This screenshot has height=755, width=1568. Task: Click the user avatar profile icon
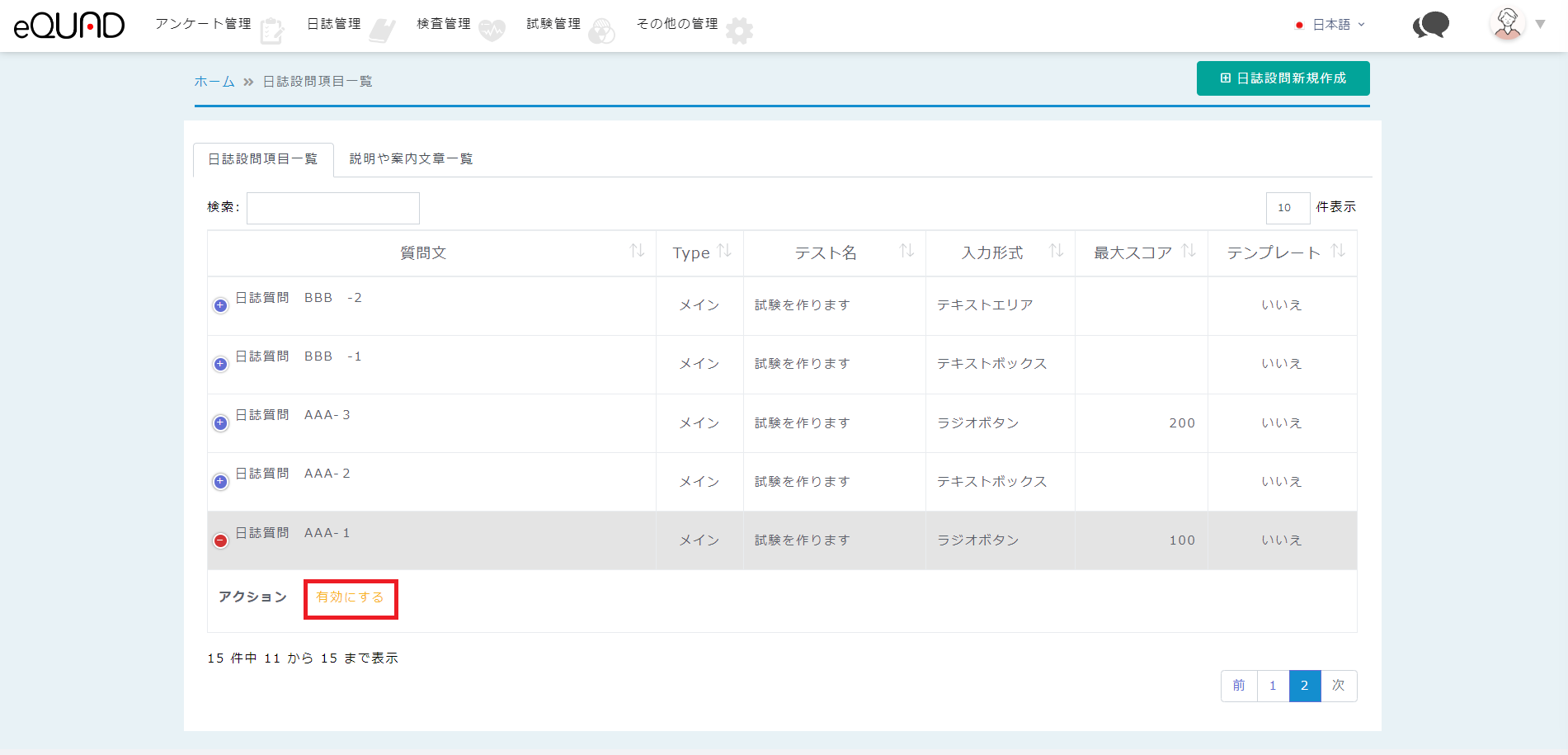point(1508,24)
